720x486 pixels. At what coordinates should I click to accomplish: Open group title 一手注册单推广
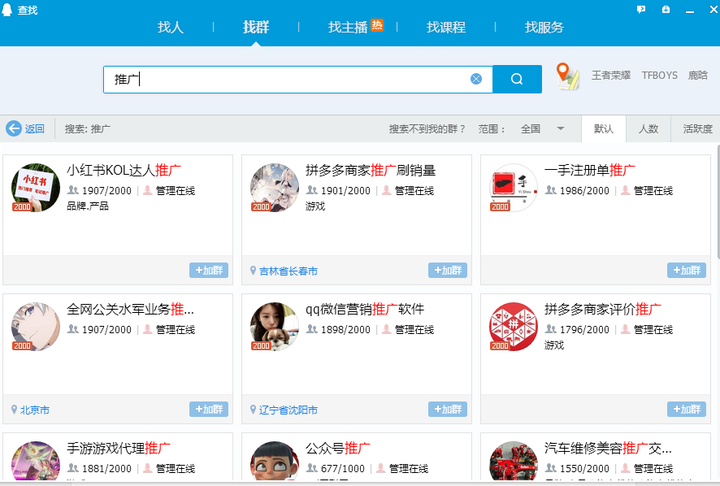point(590,170)
